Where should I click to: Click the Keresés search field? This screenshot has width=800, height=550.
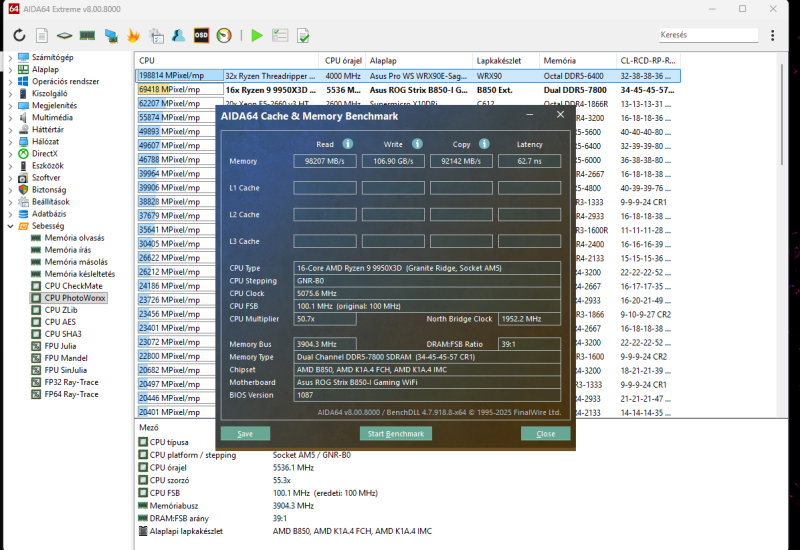(x=708, y=35)
